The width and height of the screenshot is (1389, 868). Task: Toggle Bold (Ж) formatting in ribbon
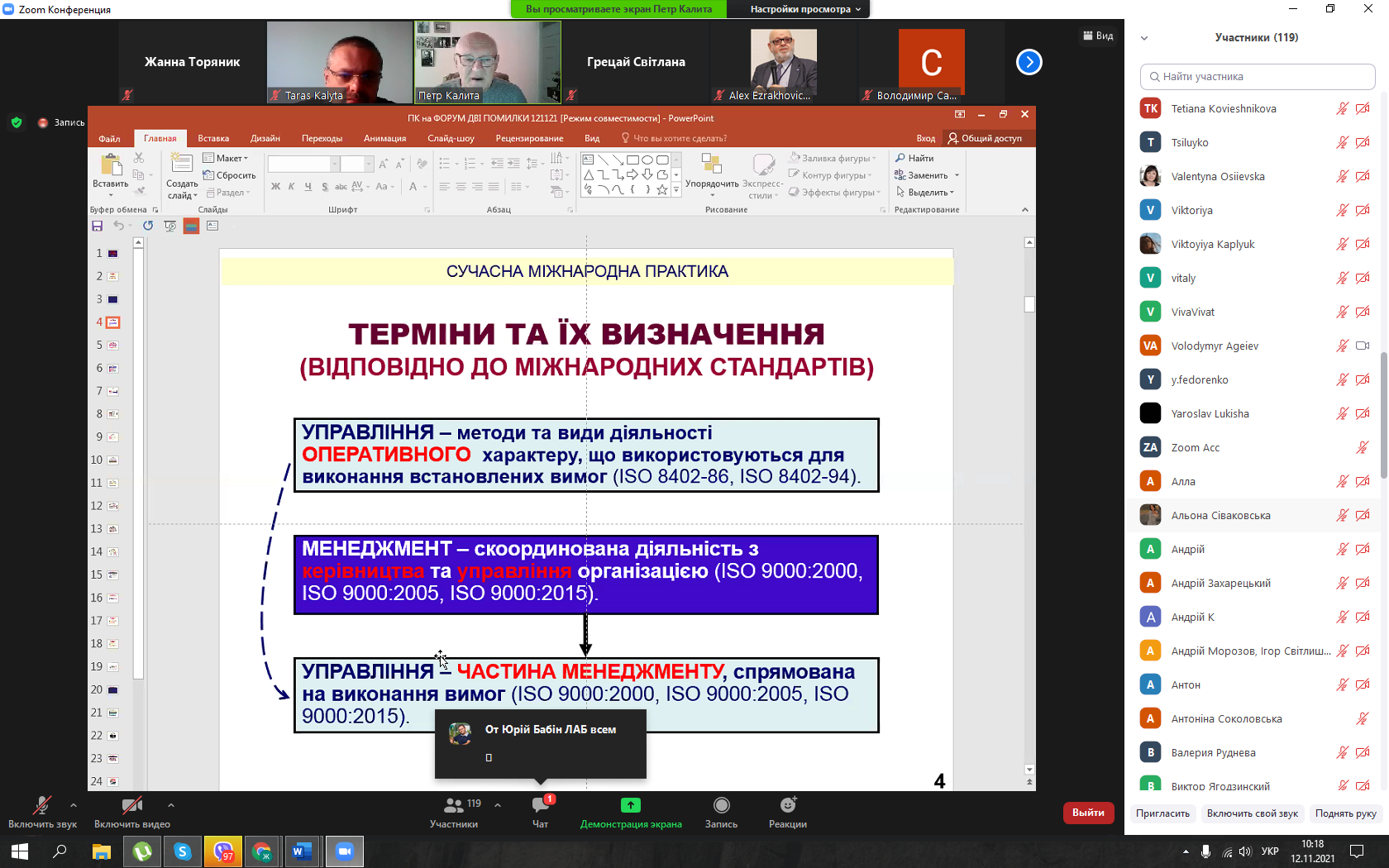click(275, 187)
